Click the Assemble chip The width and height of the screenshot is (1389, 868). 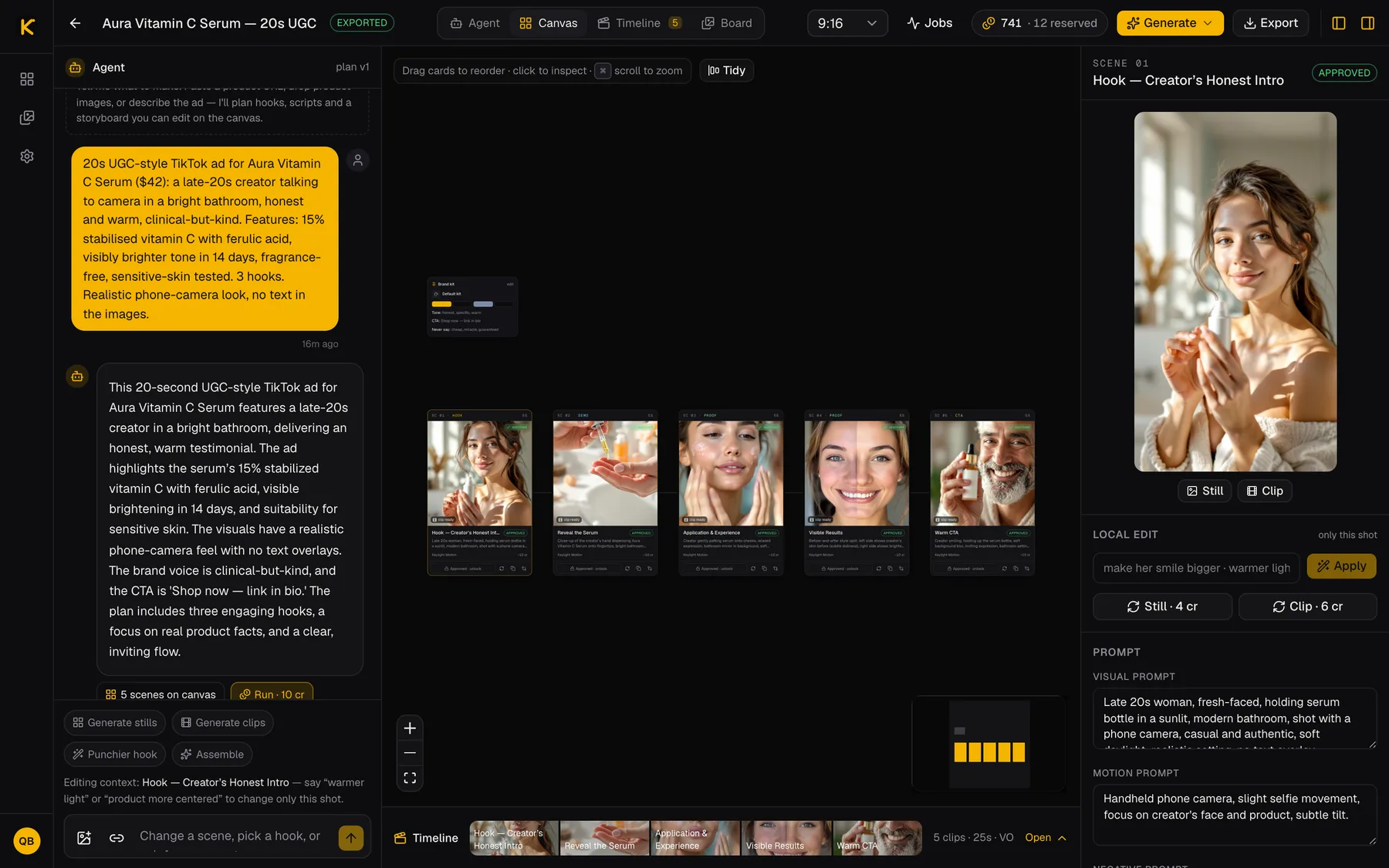tap(212, 755)
